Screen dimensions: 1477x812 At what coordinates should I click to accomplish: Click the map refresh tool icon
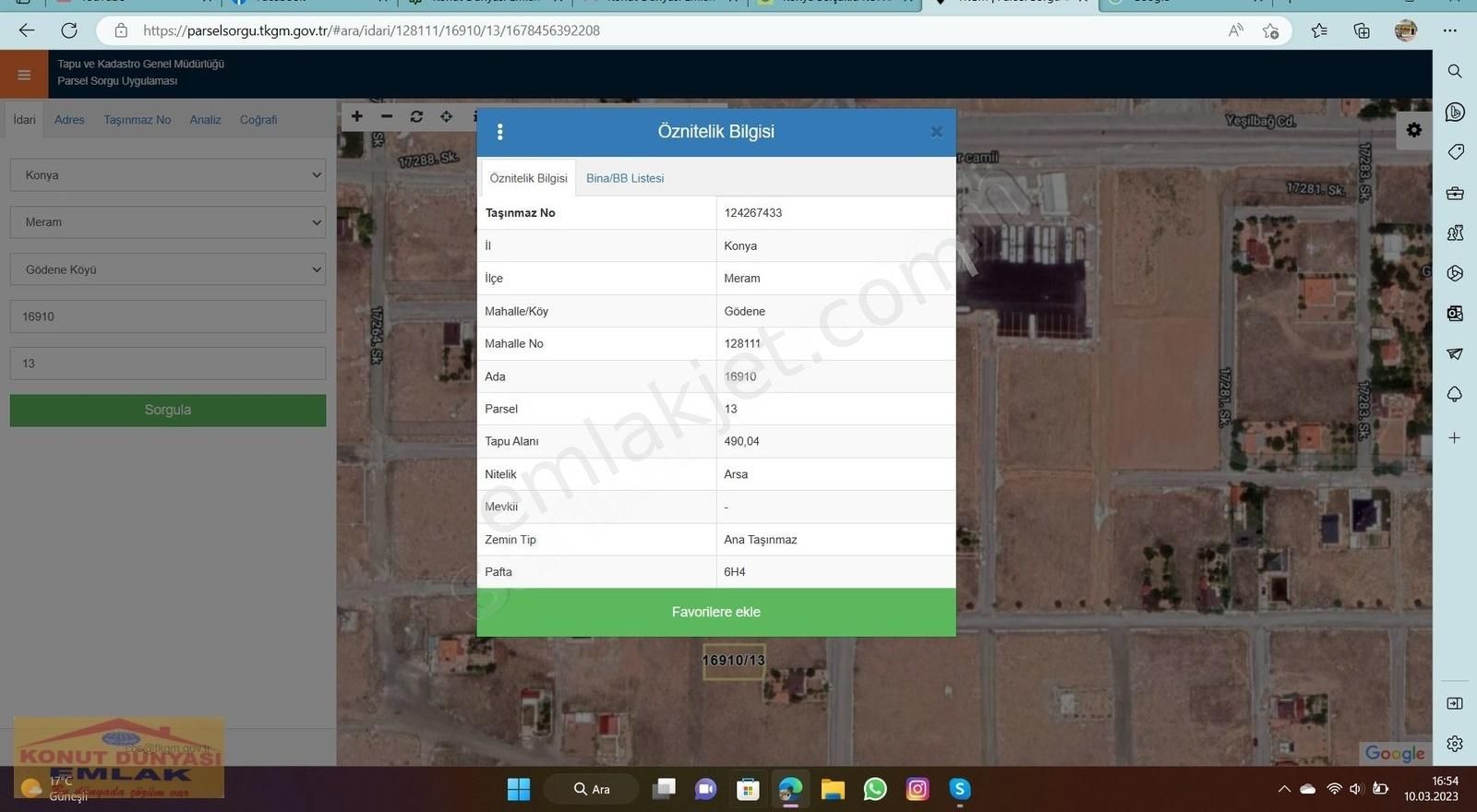coord(416,116)
